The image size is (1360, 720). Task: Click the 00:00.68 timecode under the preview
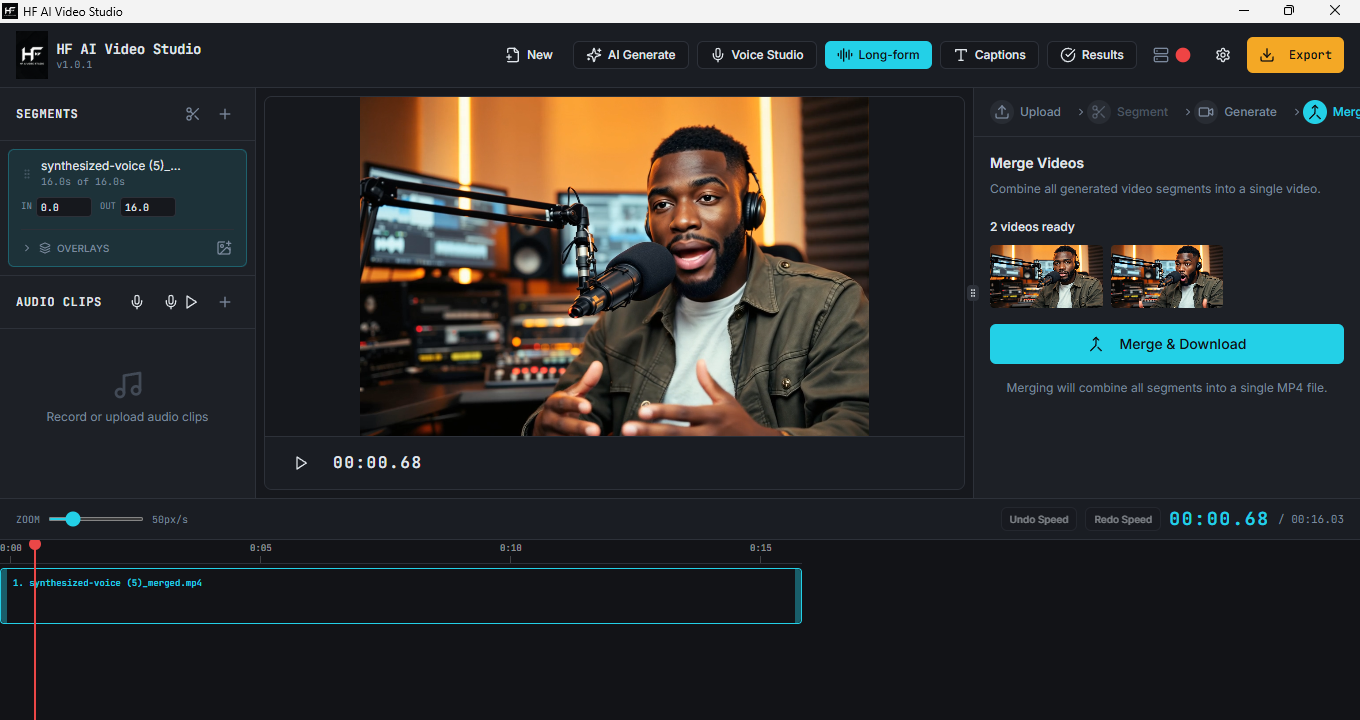pos(377,463)
